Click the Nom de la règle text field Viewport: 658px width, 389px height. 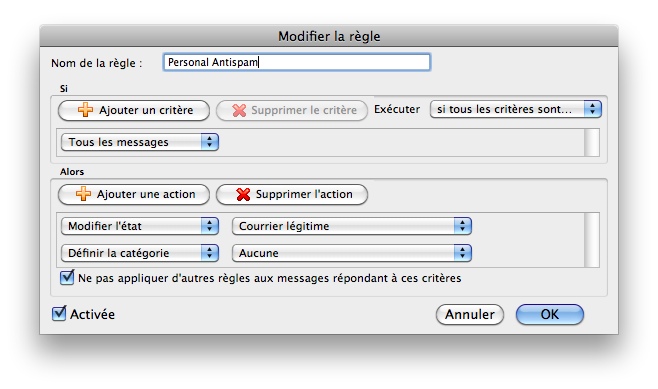[297, 62]
